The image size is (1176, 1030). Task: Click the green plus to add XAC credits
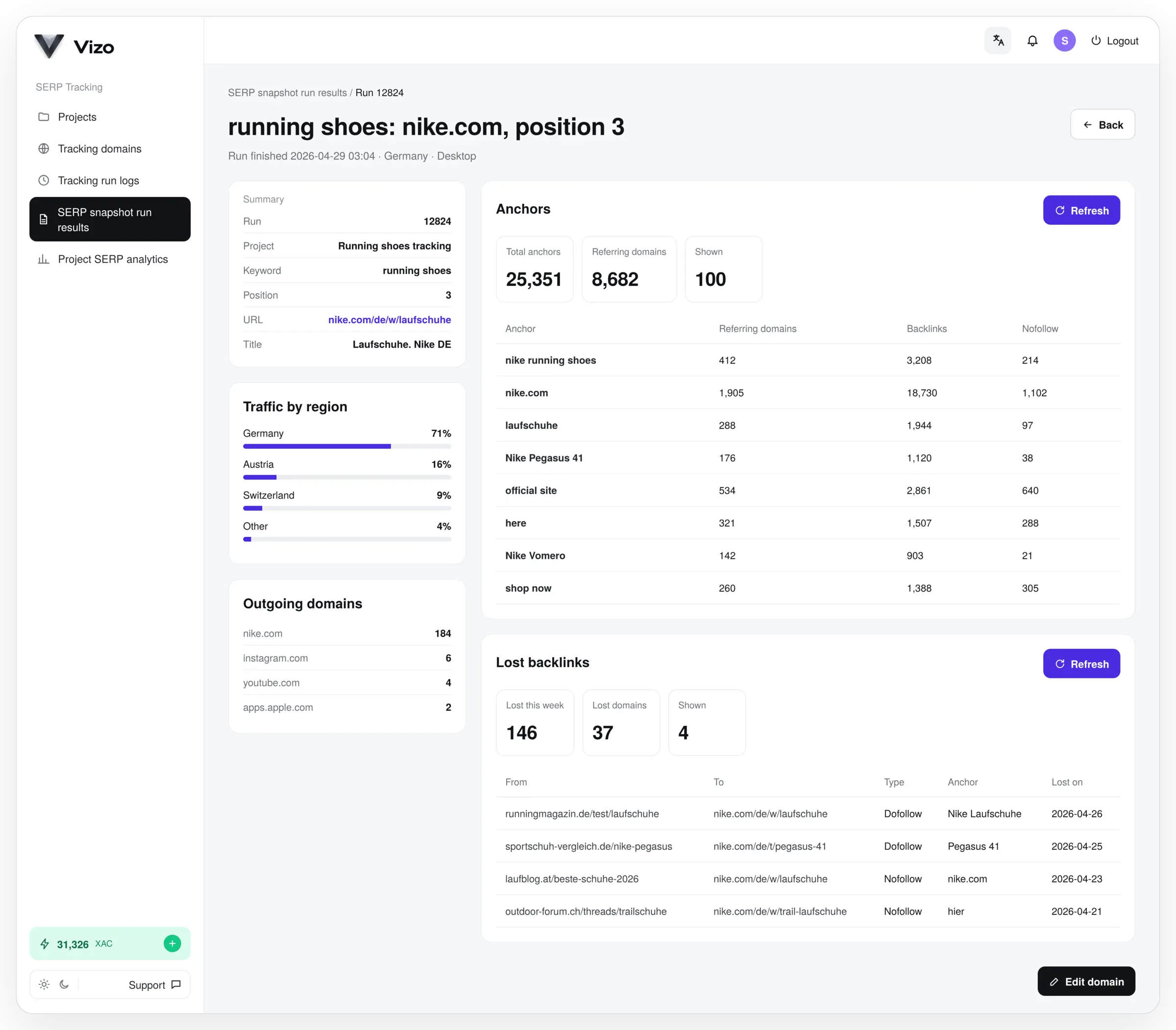[x=172, y=943]
